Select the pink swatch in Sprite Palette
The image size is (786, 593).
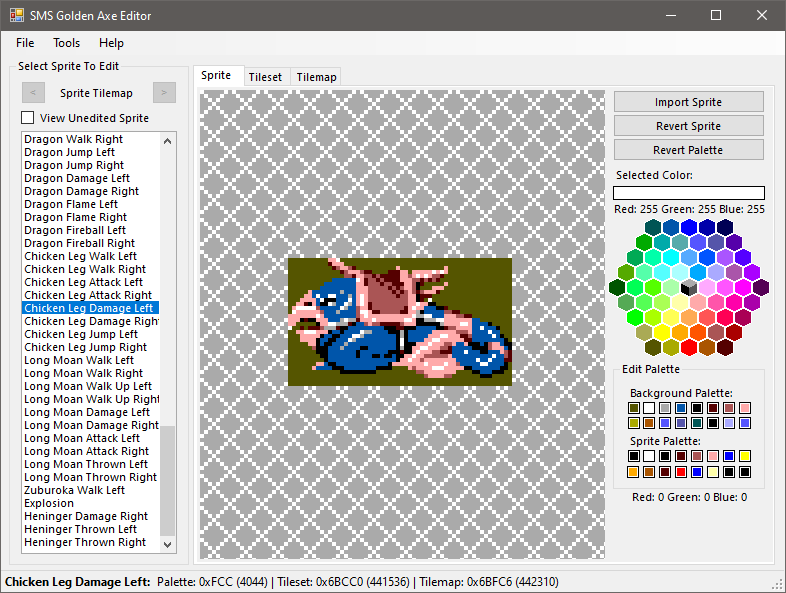(713, 456)
